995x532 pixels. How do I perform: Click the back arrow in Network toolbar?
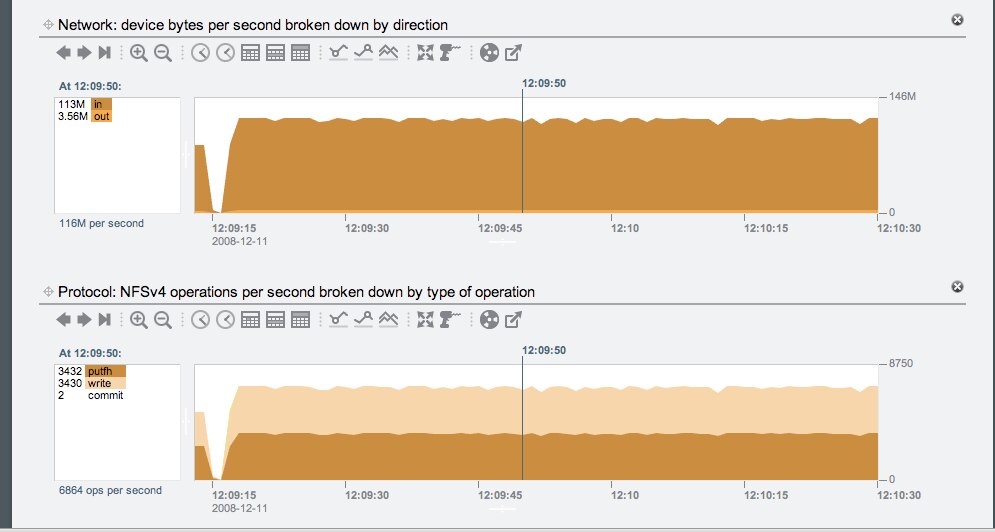click(x=63, y=53)
